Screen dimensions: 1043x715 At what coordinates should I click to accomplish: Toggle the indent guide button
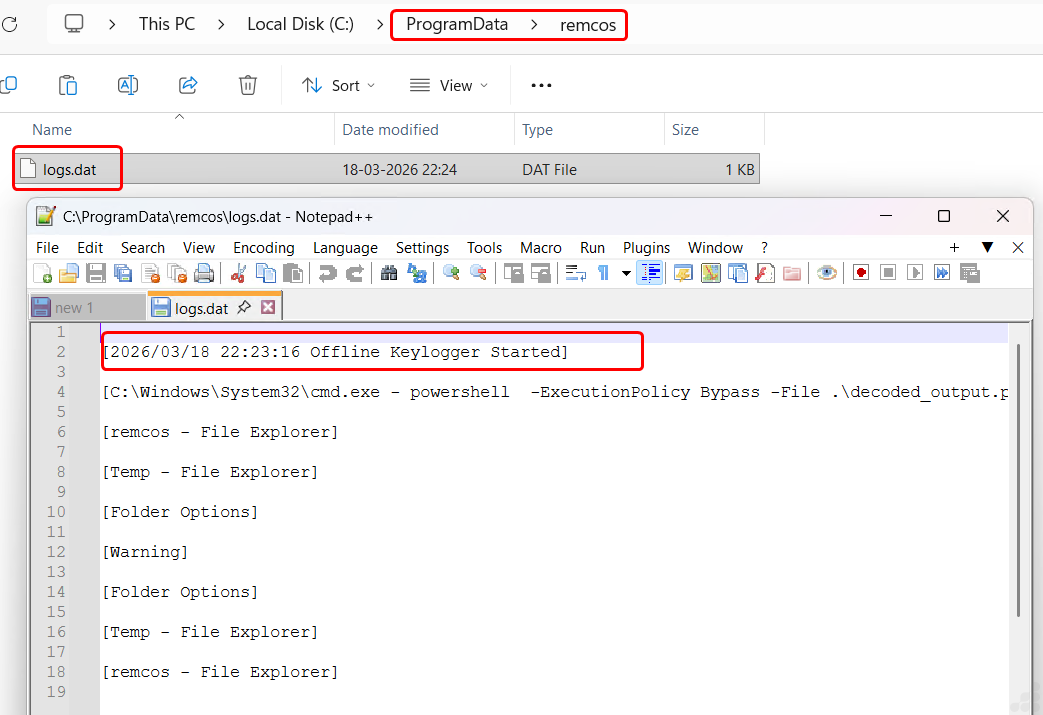(x=649, y=273)
